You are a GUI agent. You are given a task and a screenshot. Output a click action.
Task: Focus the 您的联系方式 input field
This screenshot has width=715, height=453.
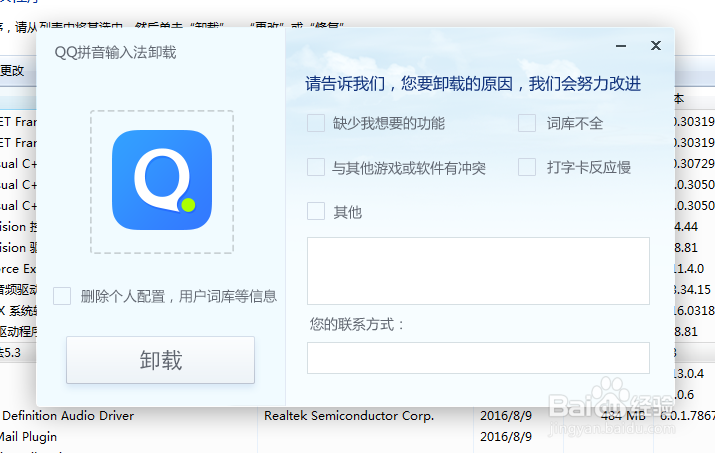[478, 358]
